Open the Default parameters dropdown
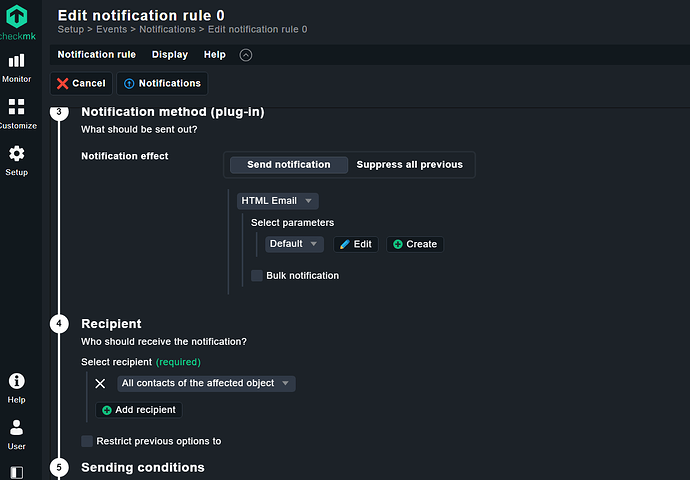690x480 pixels. point(294,244)
